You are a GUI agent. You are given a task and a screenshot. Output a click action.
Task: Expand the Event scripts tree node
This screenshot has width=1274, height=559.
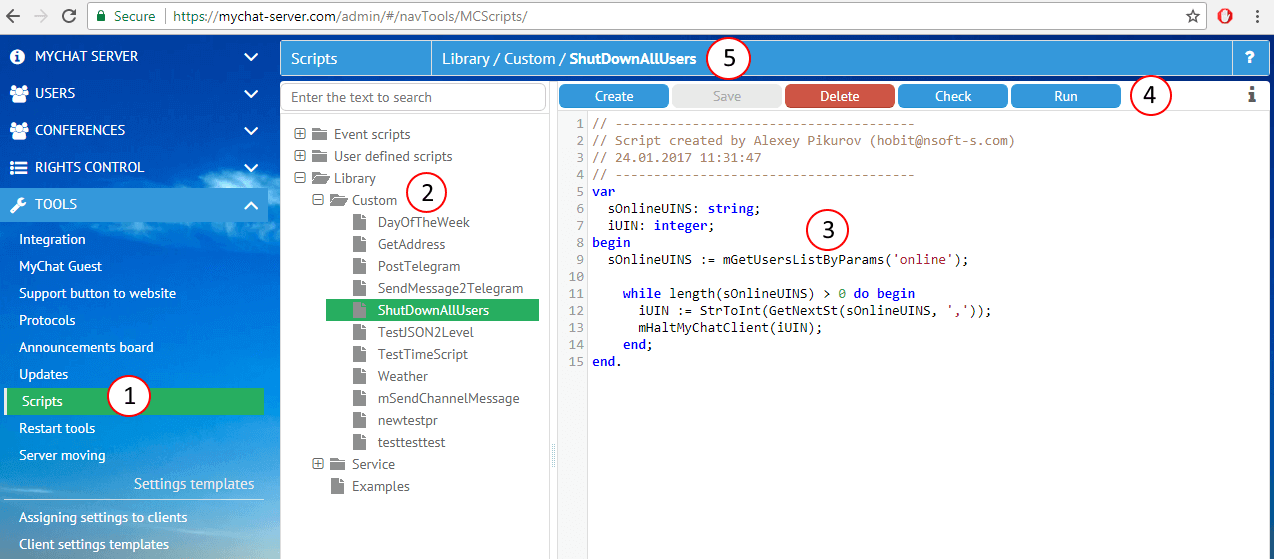click(x=300, y=134)
